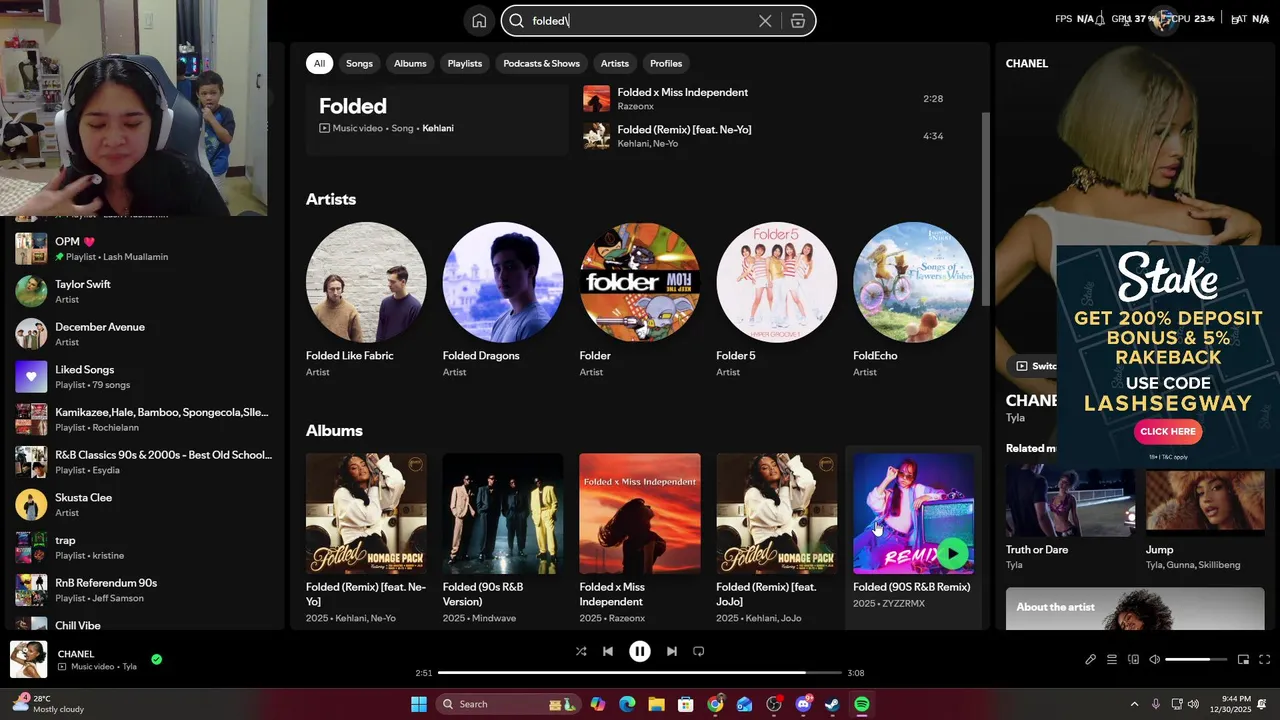Open the trap playlist by kristine

(144, 547)
